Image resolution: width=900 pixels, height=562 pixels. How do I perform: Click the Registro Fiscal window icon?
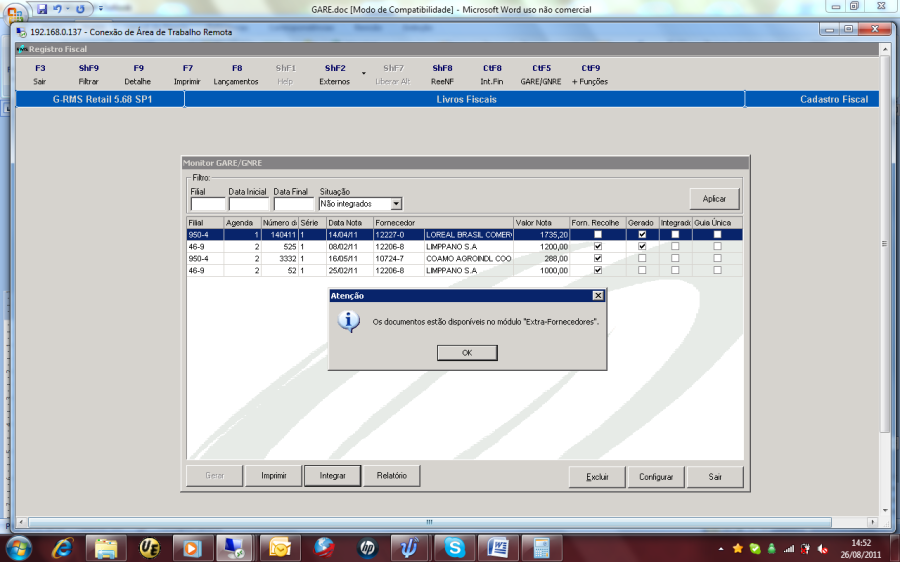click(x=22, y=49)
